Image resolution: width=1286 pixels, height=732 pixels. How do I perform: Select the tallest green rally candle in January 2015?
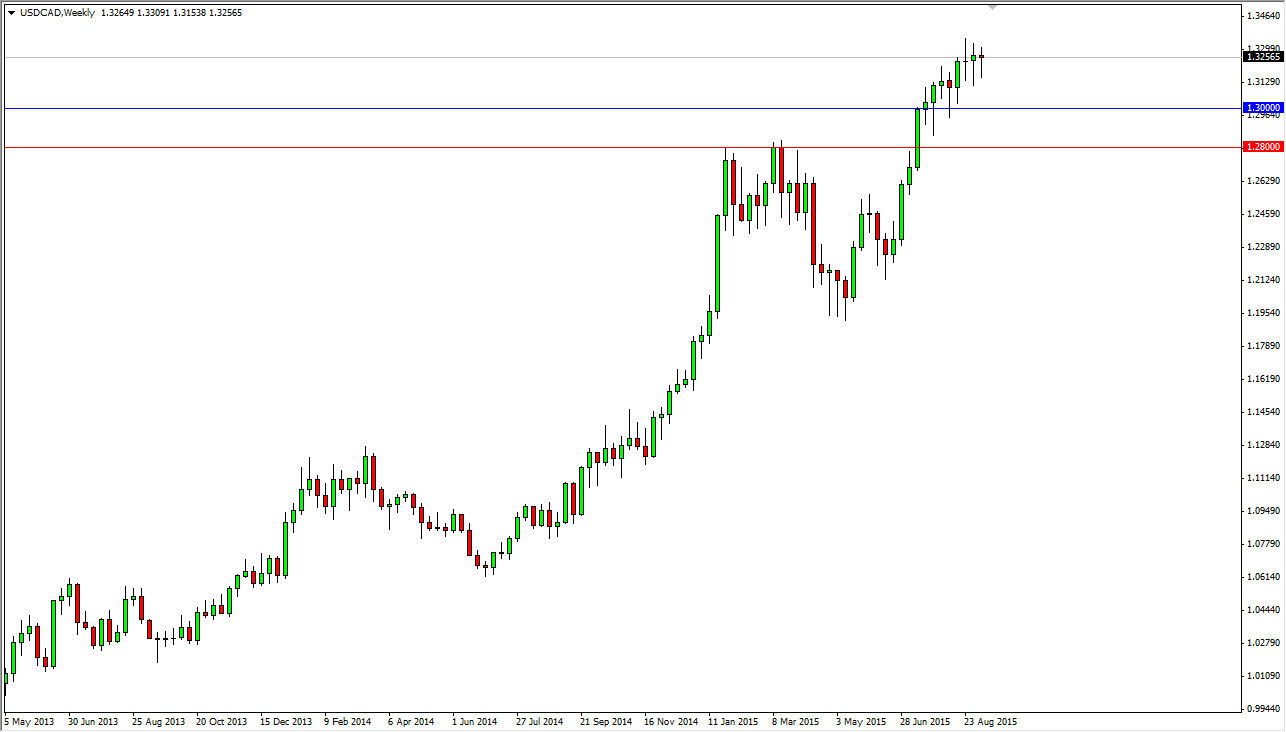[x=717, y=265]
